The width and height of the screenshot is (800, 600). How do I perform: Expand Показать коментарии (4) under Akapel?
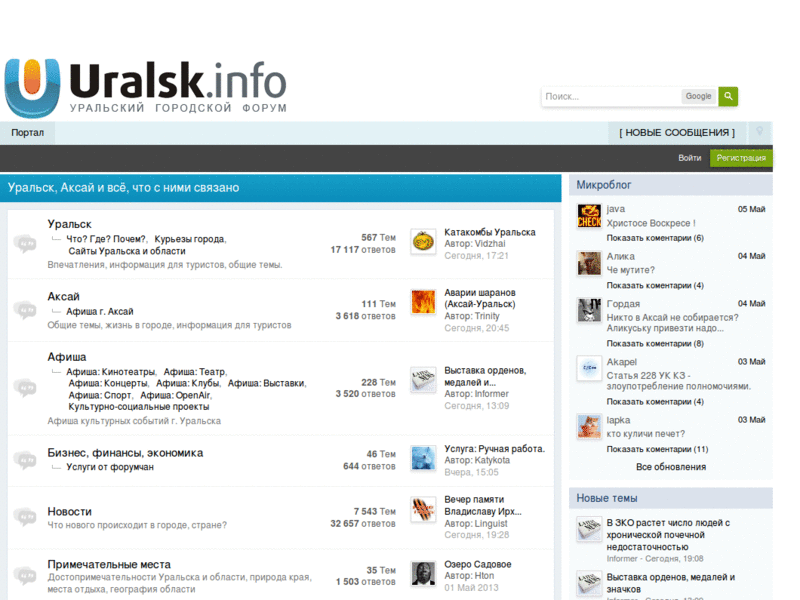655,402
